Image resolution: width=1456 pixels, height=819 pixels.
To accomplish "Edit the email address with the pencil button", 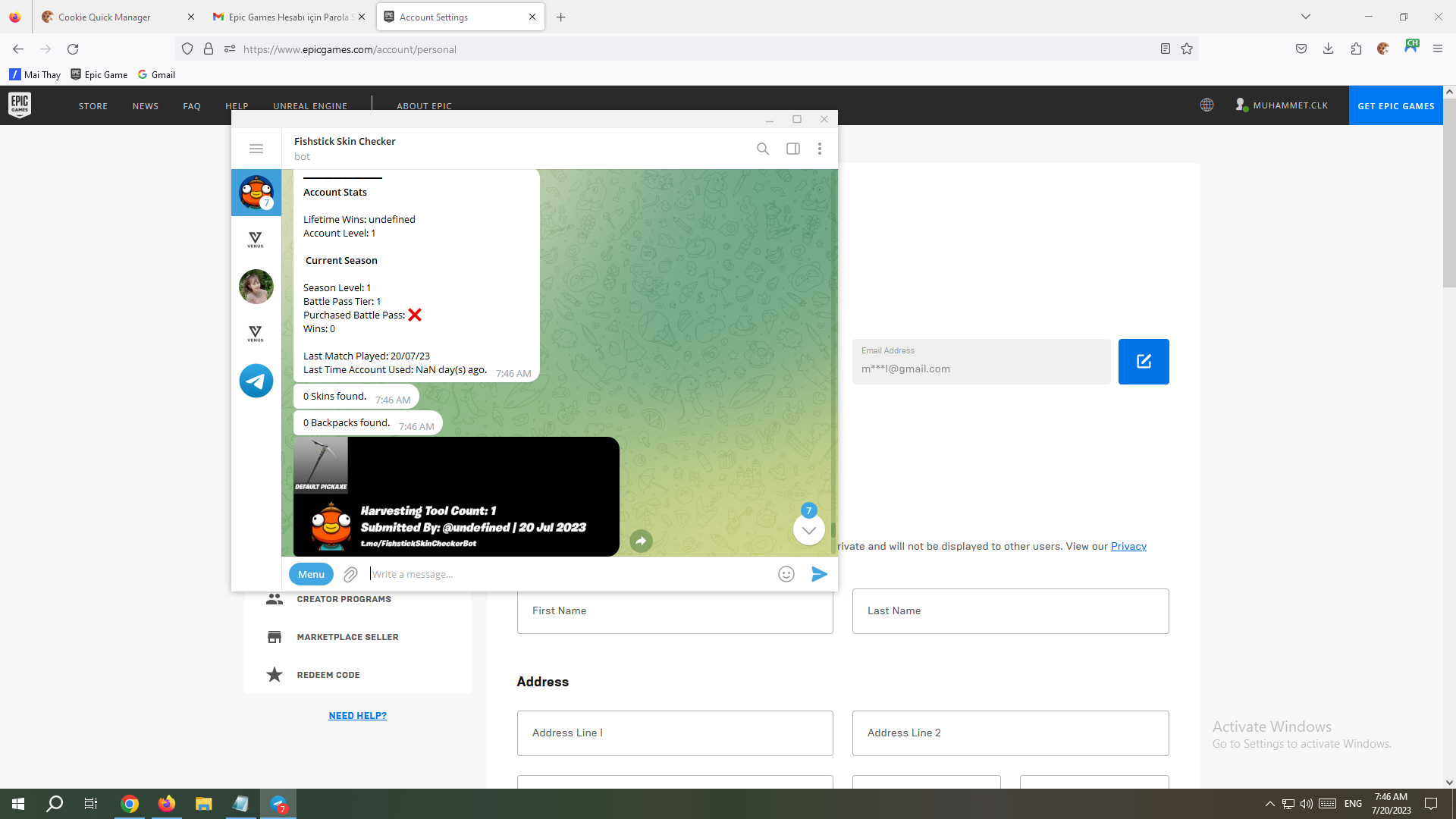I will coord(1144,362).
